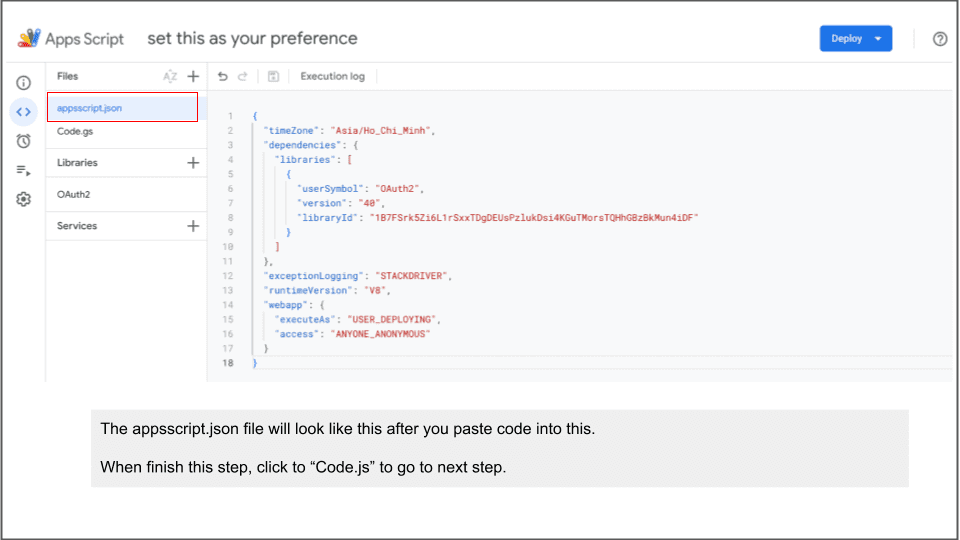Click the Redo arrow in toolbar
Viewport: 960px width, 540px height.
tap(243, 76)
